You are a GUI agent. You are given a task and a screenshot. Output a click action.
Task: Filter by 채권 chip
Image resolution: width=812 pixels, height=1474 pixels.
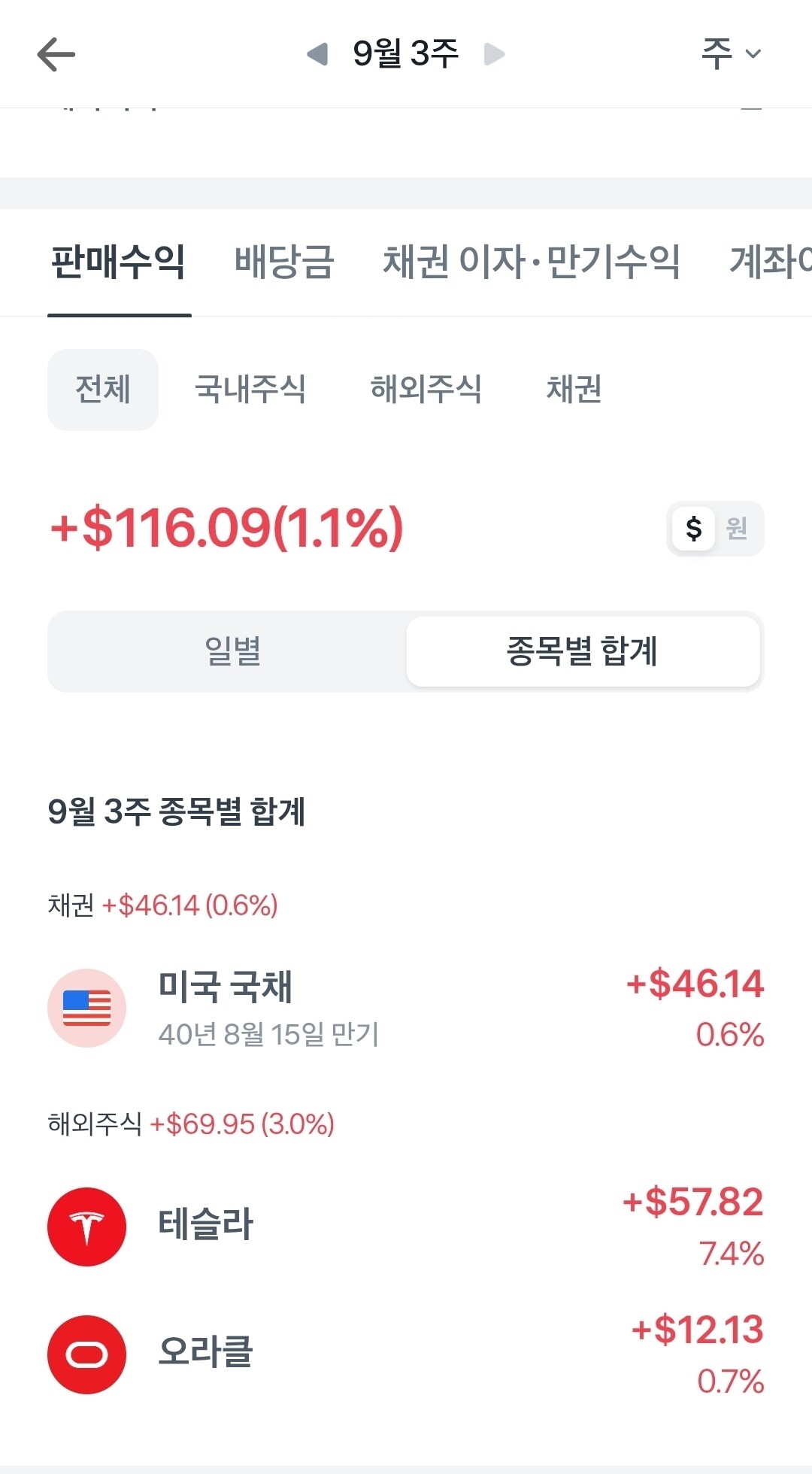(x=574, y=390)
